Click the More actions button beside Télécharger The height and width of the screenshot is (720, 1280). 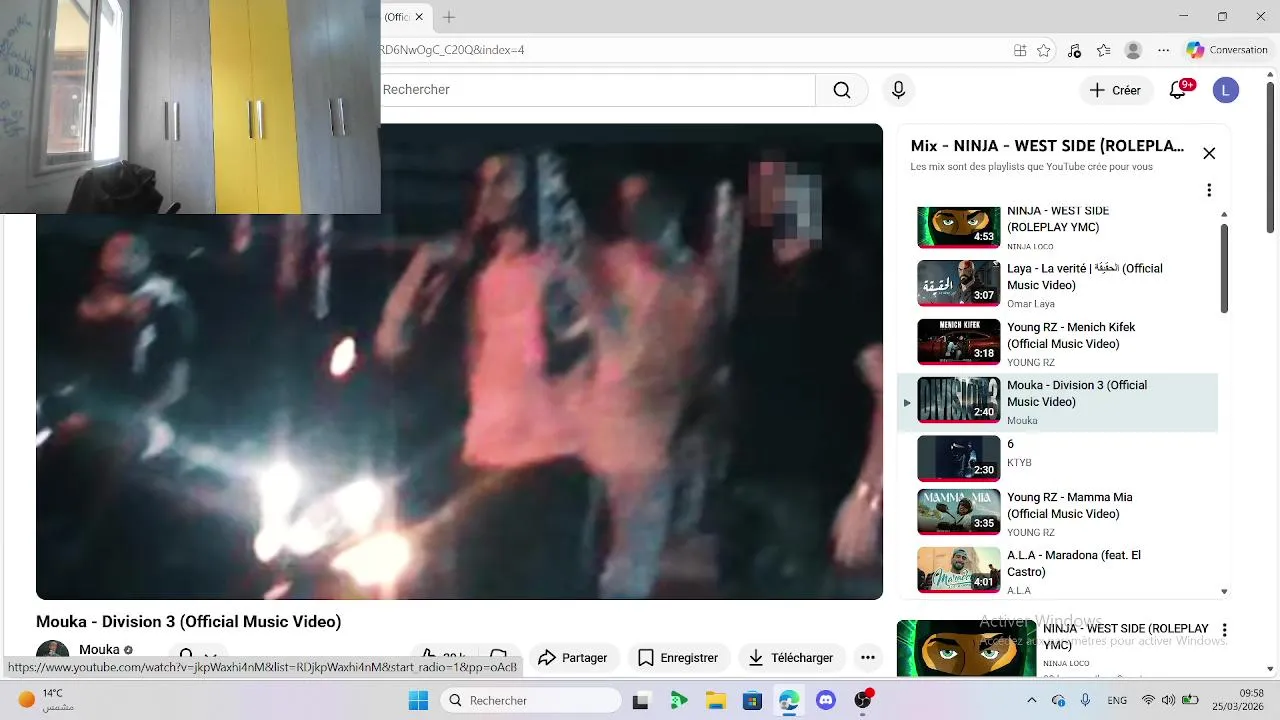pyautogui.click(x=868, y=657)
